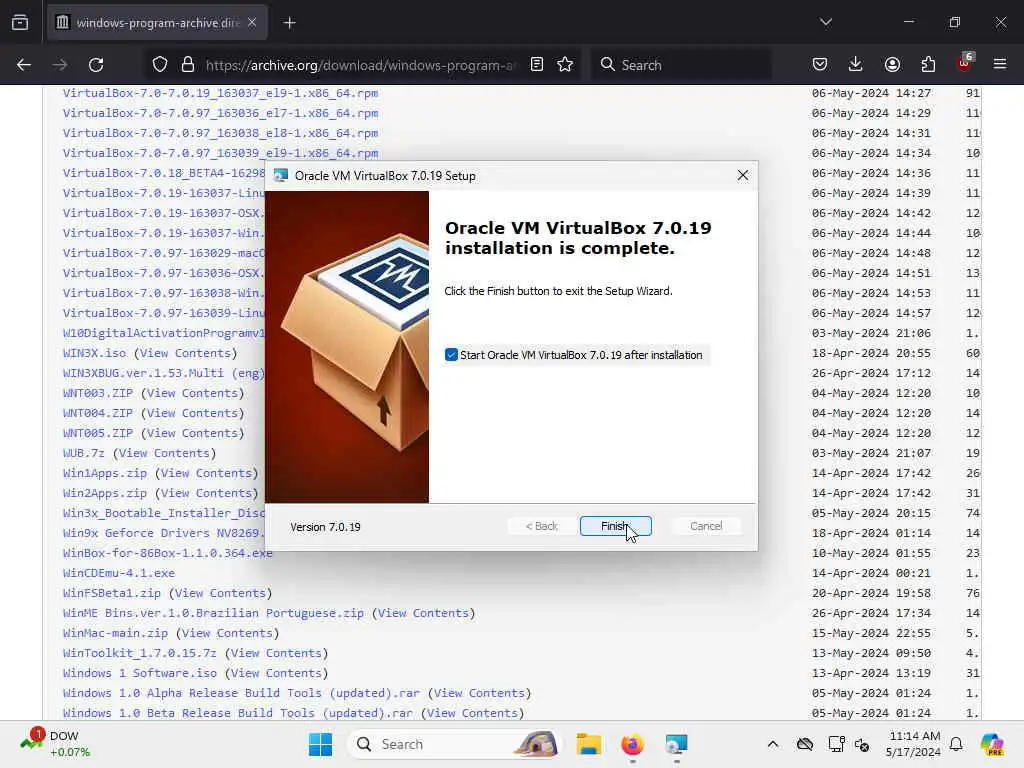Click the muted volume tray icon
The image size is (1024, 768).
tap(862, 744)
